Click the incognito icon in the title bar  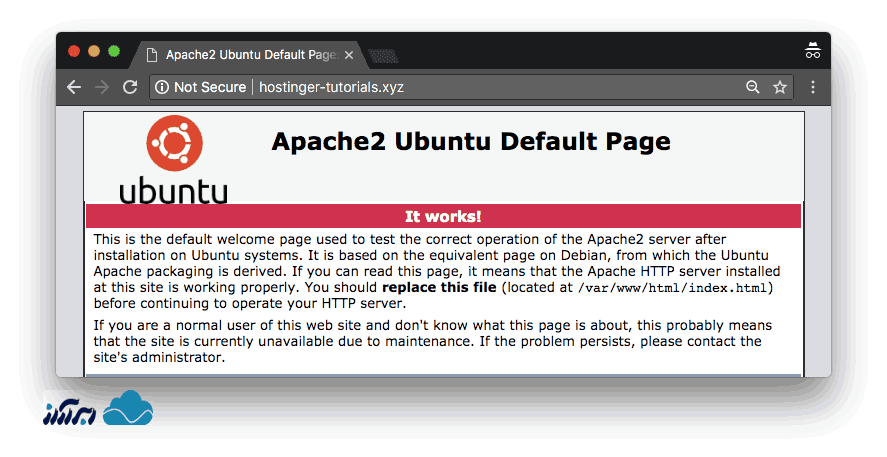click(813, 52)
